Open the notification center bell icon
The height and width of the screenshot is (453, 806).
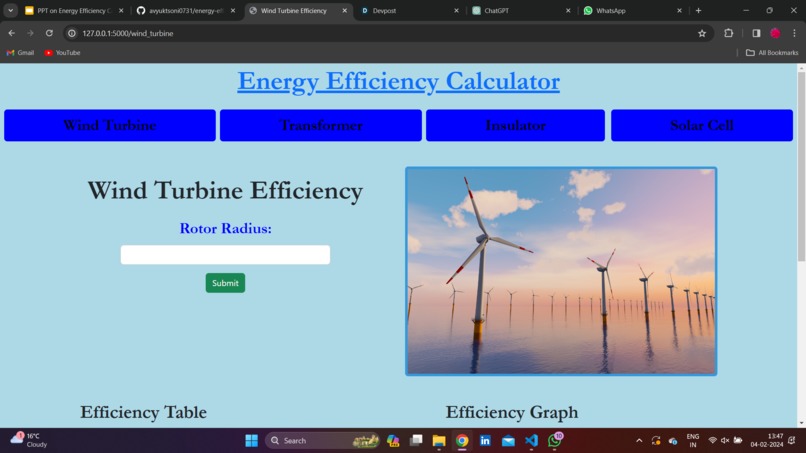tap(792, 441)
